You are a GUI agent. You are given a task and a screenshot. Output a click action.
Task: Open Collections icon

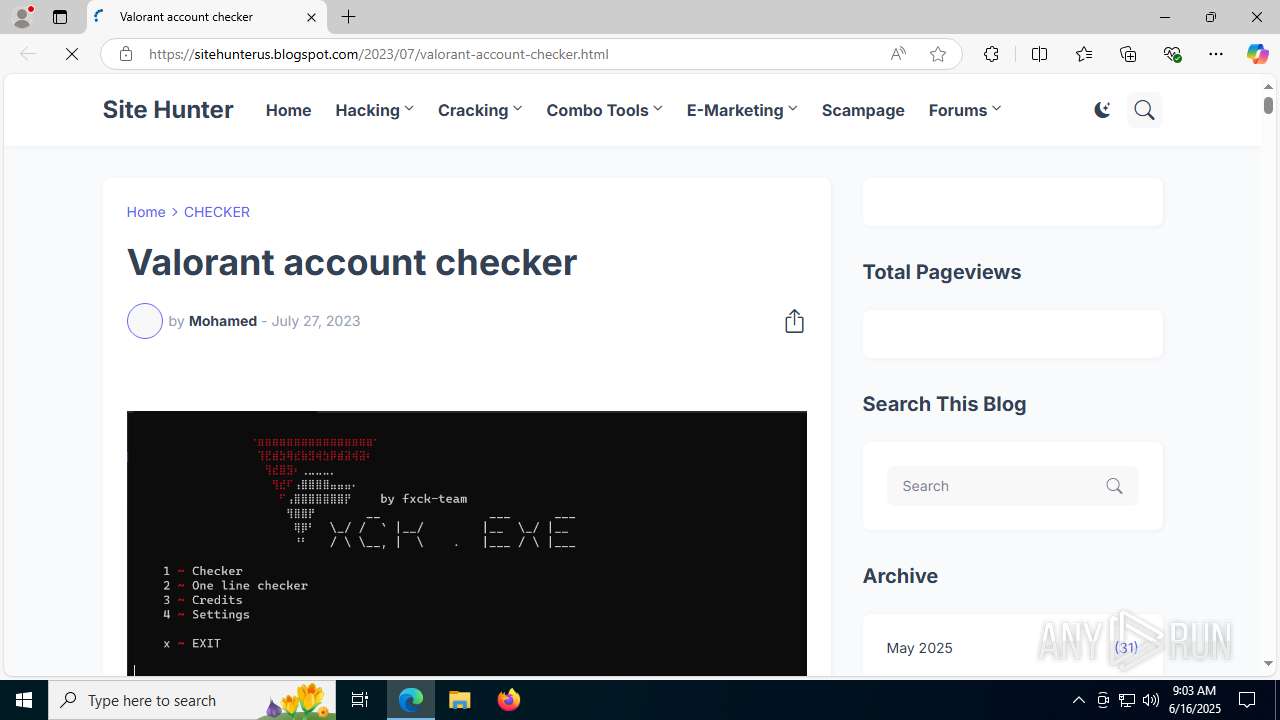(1128, 54)
